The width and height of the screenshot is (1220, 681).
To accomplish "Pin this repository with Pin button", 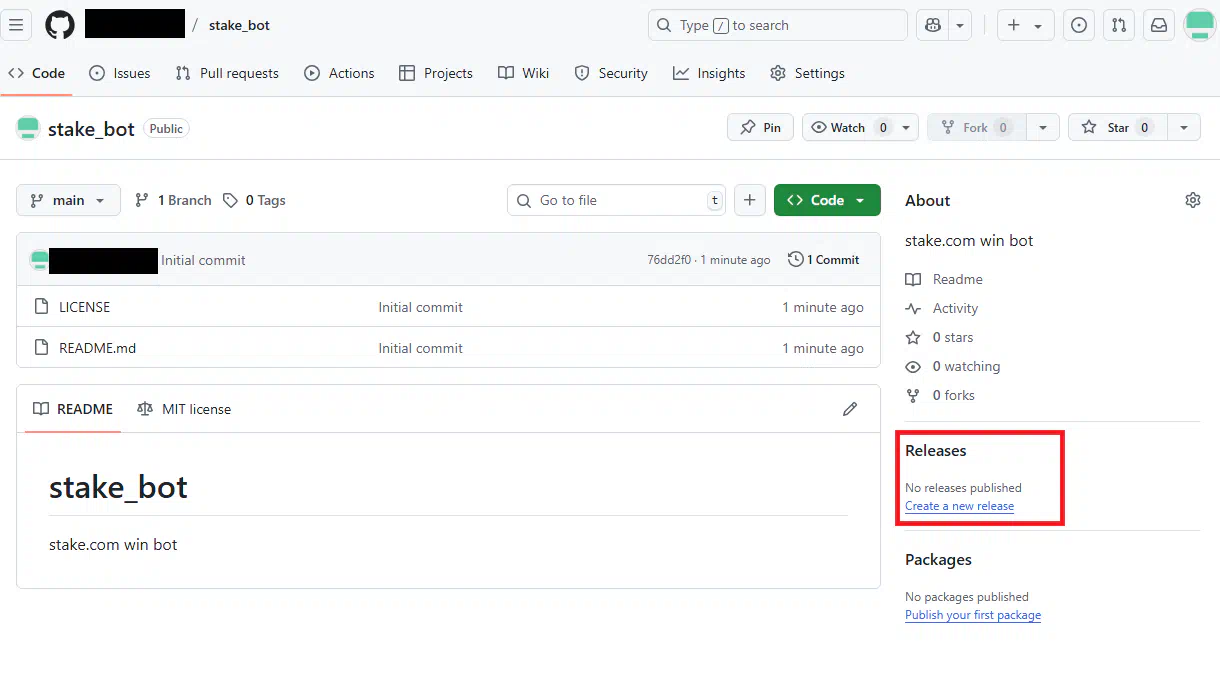I will coord(760,127).
